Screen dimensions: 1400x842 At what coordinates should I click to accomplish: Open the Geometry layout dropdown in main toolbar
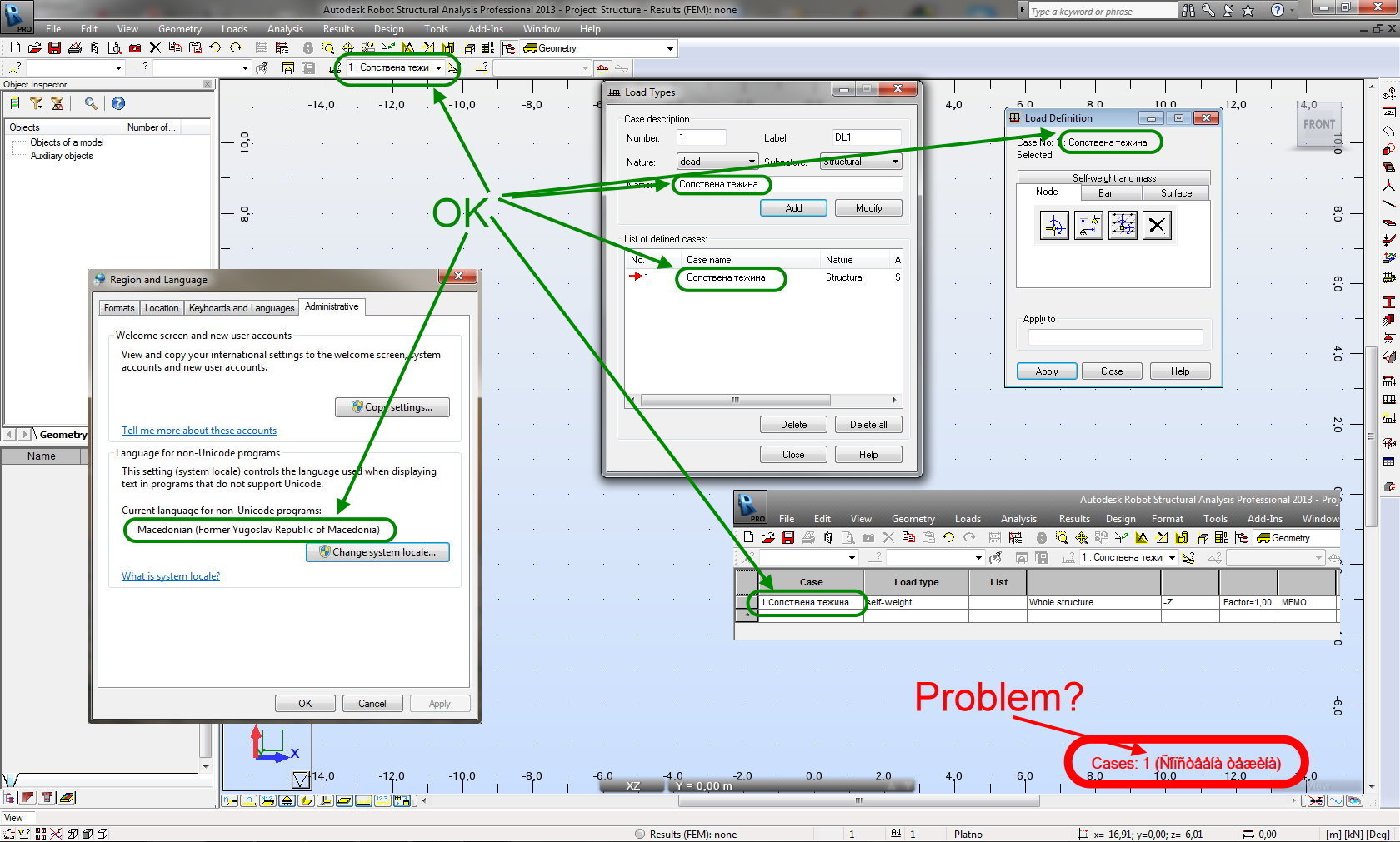tap(670, 48)
